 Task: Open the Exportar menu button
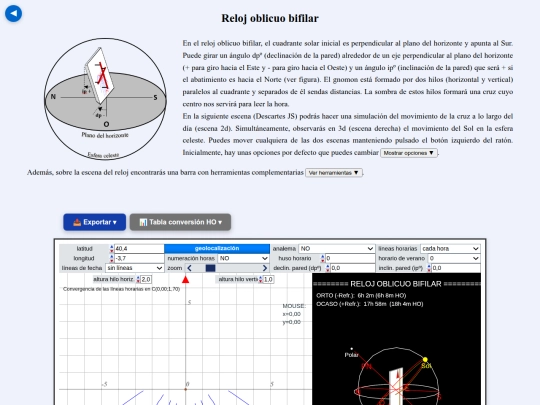(94, 222)
